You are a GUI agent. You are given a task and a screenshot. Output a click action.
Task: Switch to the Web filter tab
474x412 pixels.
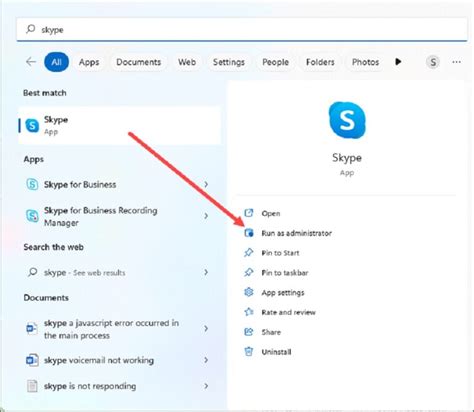click(187, 62)
